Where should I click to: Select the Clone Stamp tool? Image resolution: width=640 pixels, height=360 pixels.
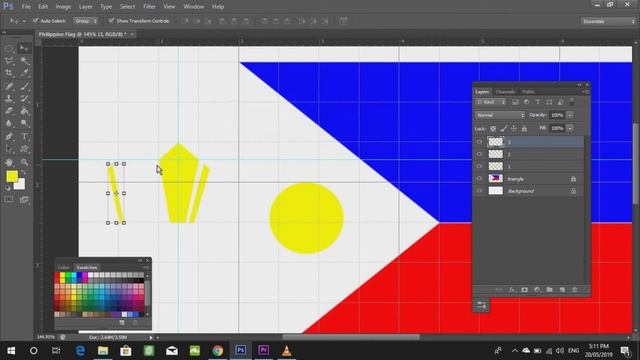(x=9, y=98)
